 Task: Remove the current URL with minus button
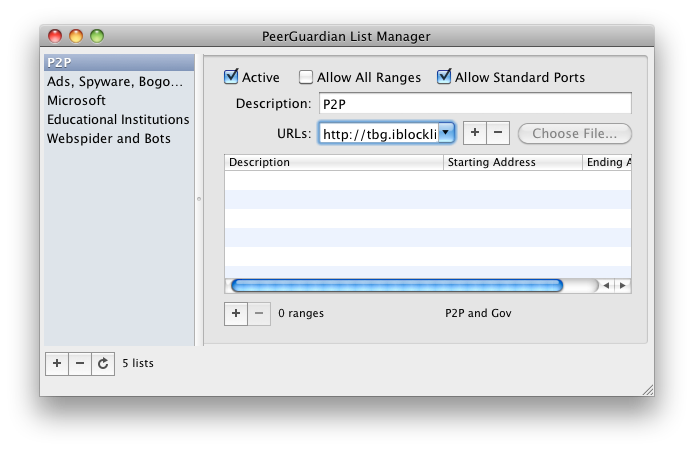[x=498, y=133]
